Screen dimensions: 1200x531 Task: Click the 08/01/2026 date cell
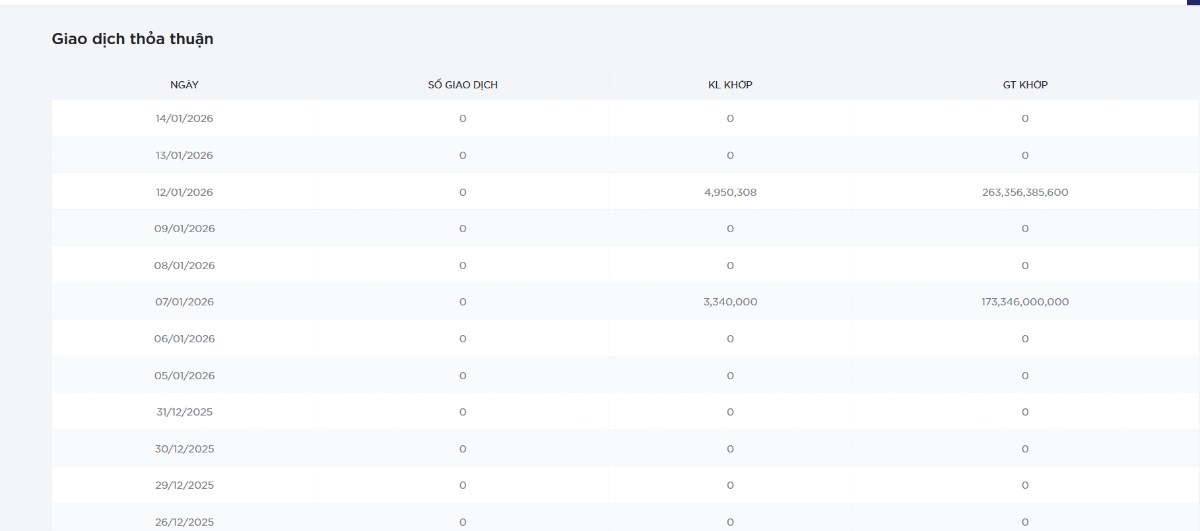(x=184, y=265)
